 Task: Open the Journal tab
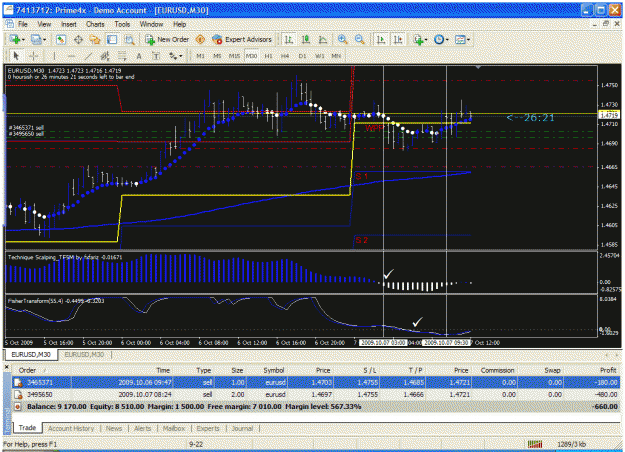[242, 428]
